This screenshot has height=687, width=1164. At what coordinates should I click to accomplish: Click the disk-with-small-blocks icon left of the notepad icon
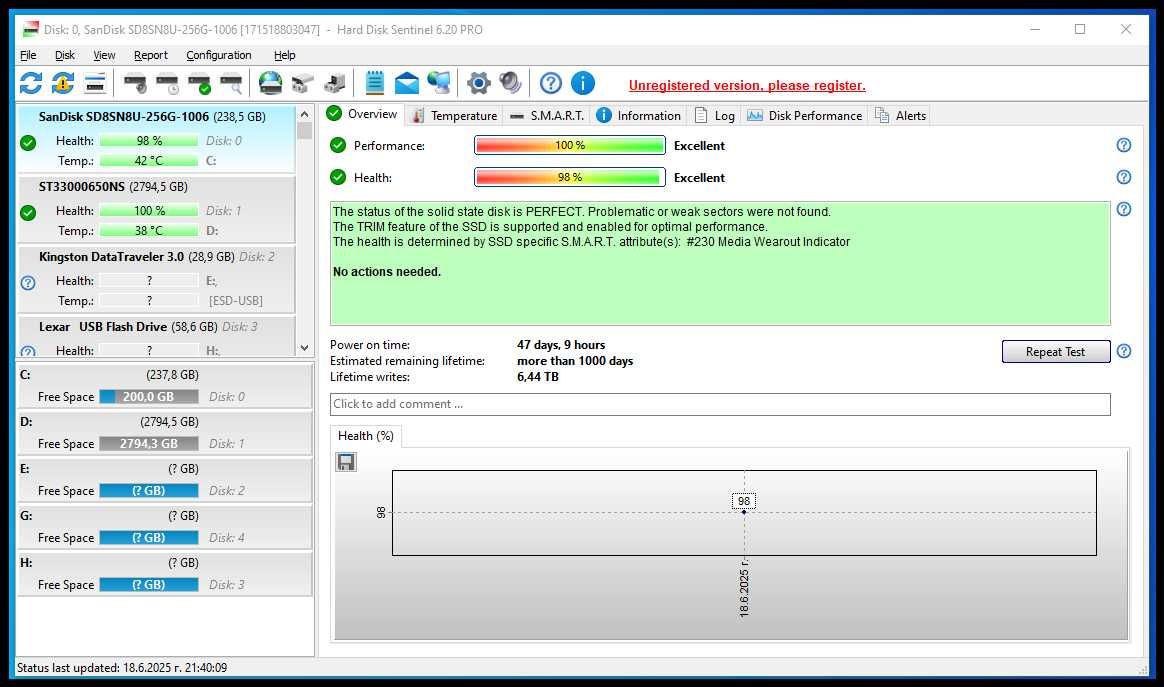pyautogui.click(x=335, y=83)
